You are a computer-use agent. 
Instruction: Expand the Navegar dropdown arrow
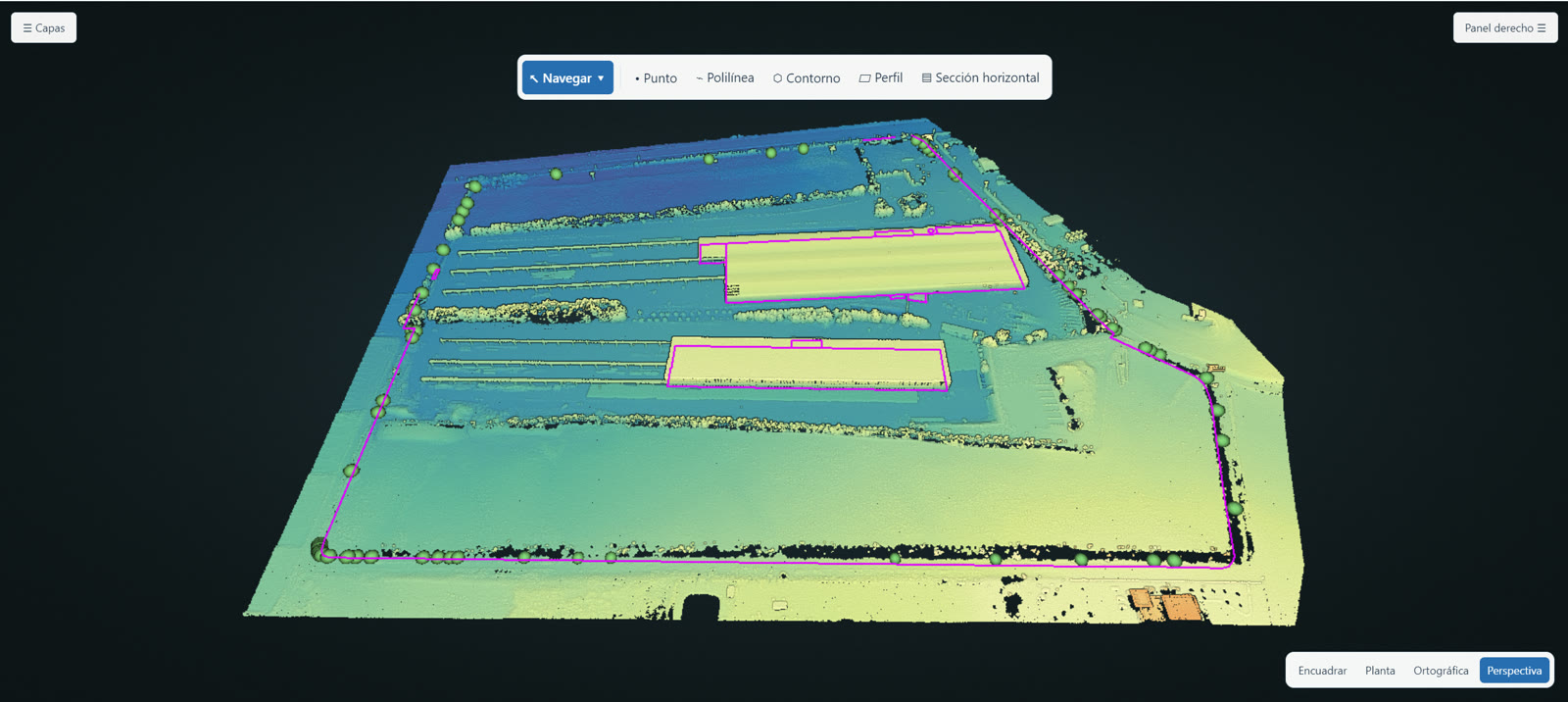pyautogui.click(x=601, y=77)
